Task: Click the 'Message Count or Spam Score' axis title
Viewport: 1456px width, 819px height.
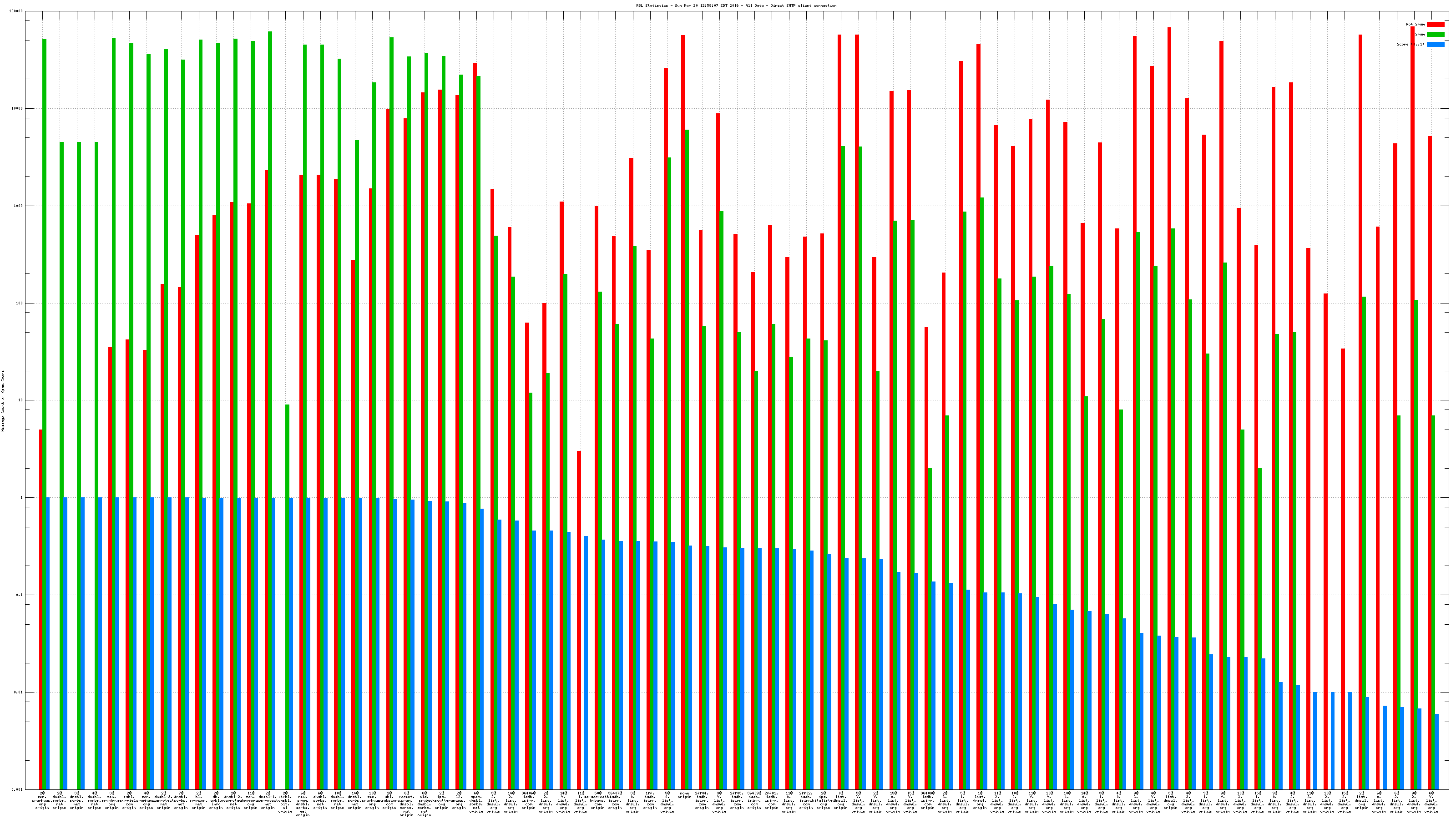Action: click(x=3, y=401)
